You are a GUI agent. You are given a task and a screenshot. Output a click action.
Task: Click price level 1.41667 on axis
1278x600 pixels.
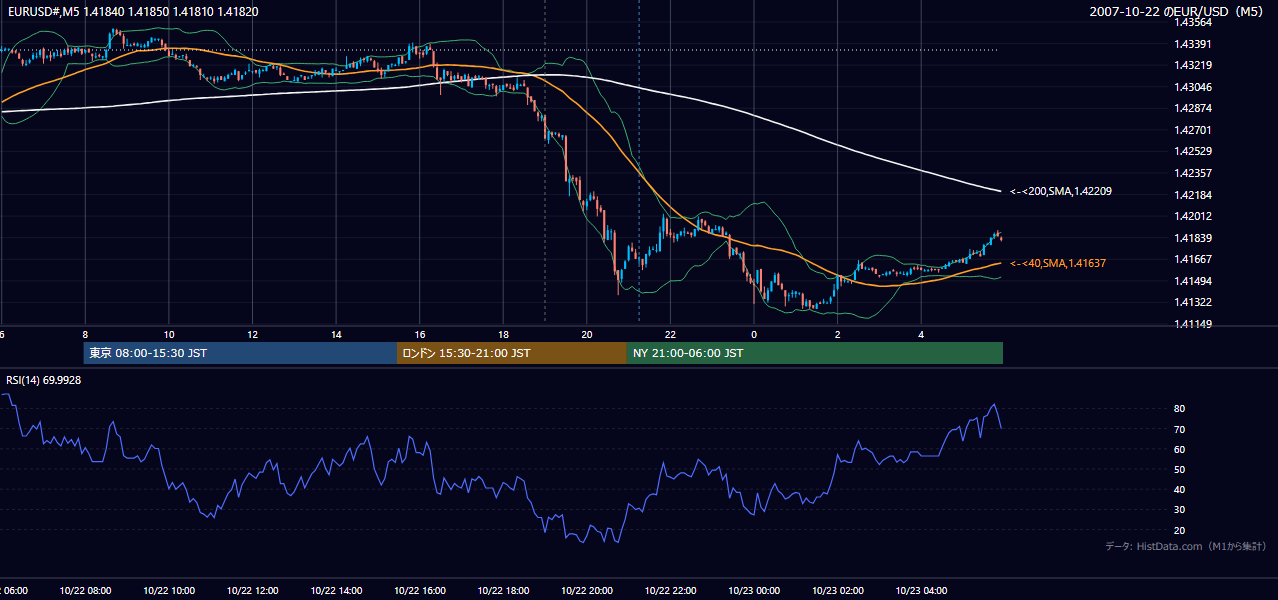click(x=1191, y=259)
